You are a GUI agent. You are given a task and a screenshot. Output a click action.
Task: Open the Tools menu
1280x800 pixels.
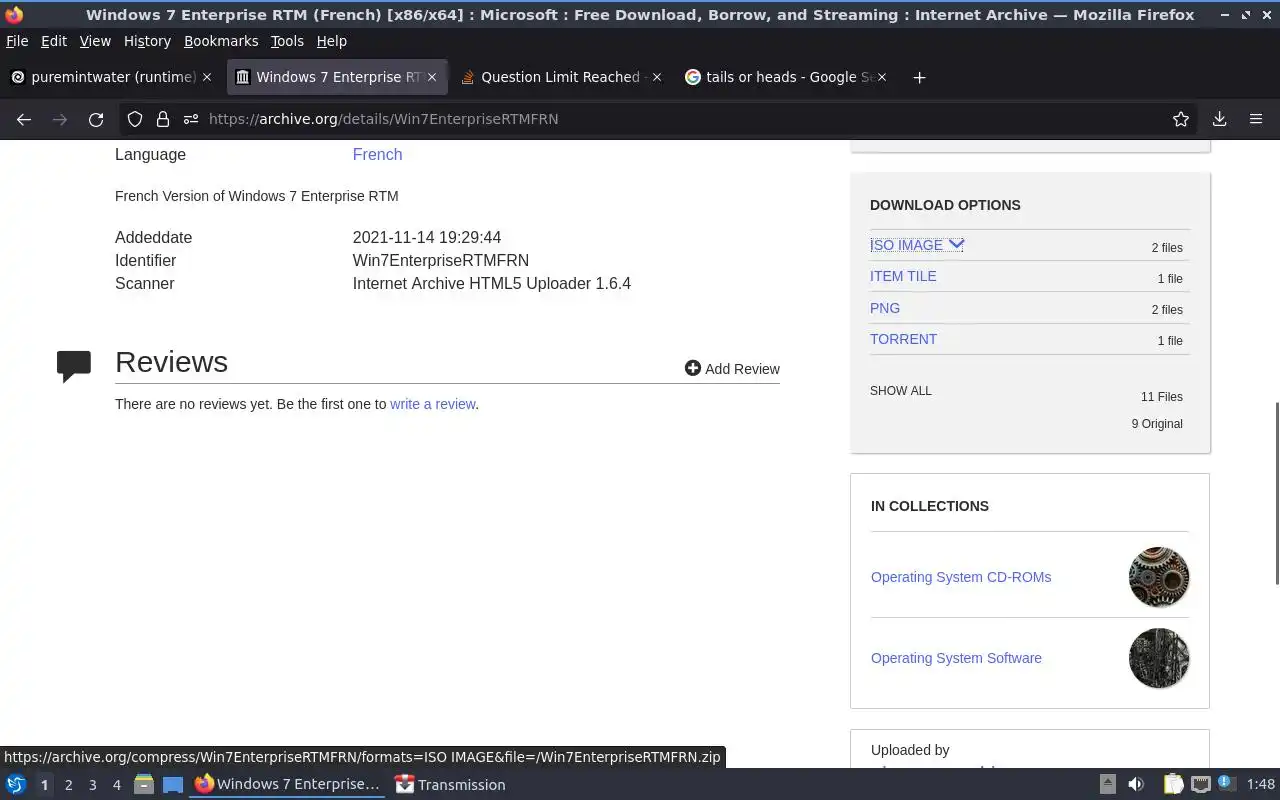[287, 41]
